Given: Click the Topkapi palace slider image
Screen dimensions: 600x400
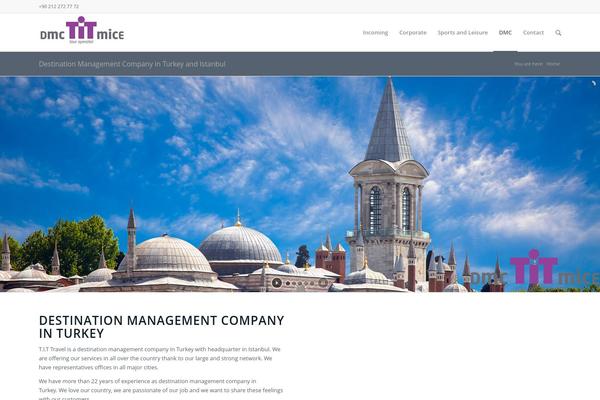Looking at the screenshot, I should click(300, 184).
